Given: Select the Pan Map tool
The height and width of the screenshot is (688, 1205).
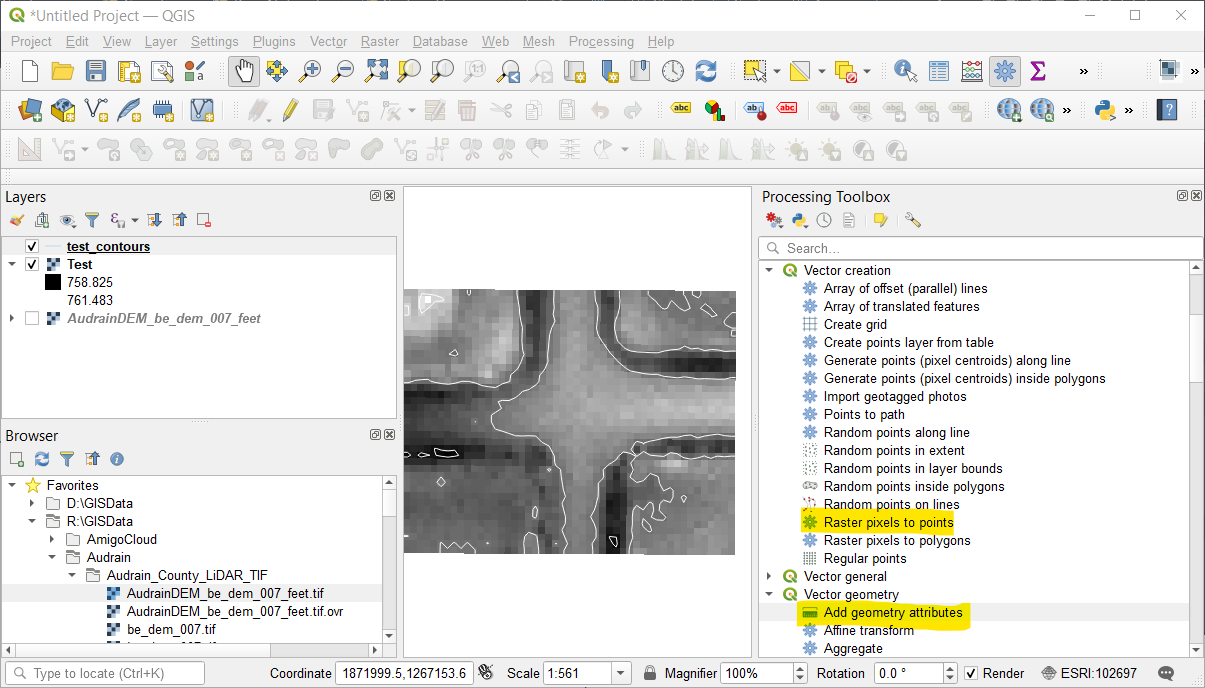Looking at the screenshot, I should [x=243, y=71].
